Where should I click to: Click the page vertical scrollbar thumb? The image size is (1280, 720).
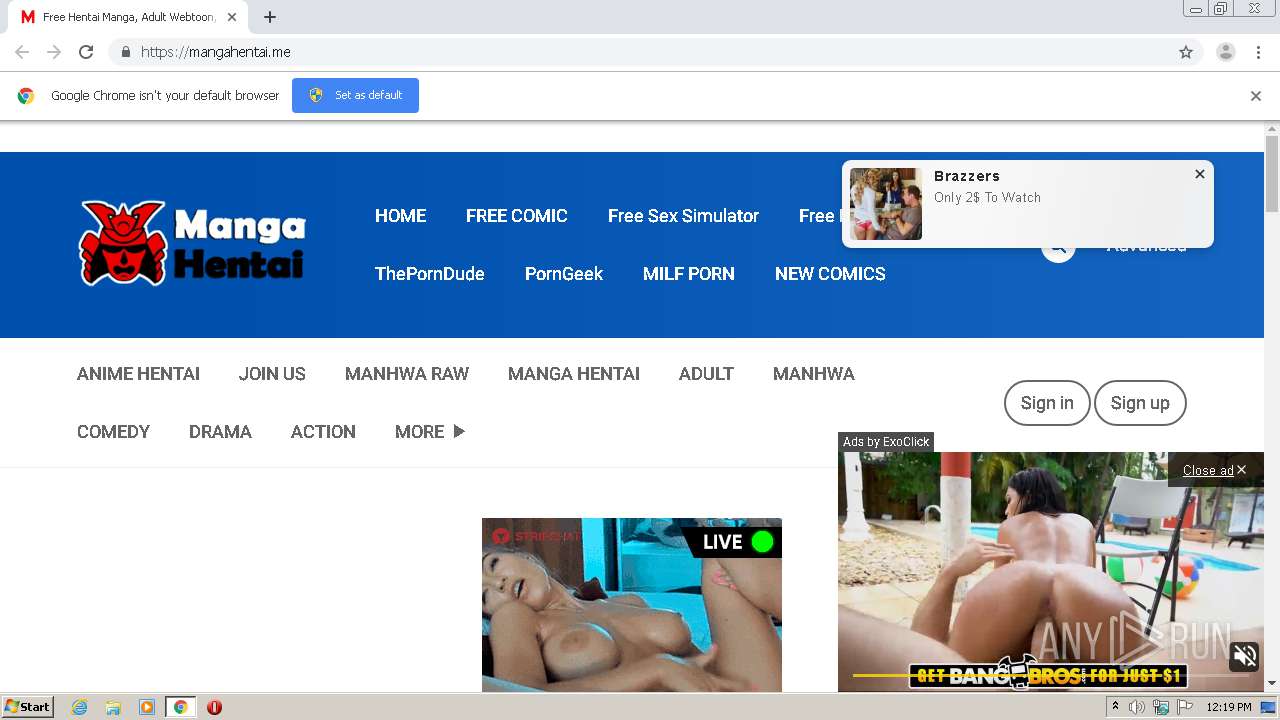pos(1272,174)
